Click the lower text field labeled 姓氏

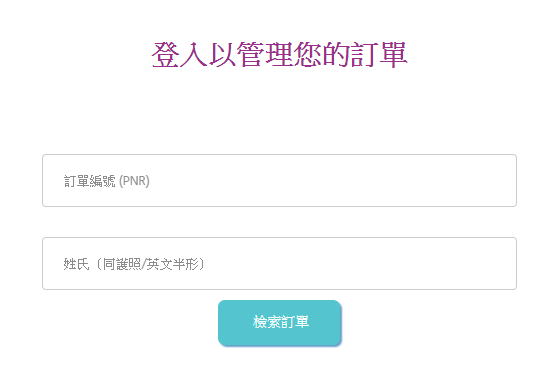[279, 263]
